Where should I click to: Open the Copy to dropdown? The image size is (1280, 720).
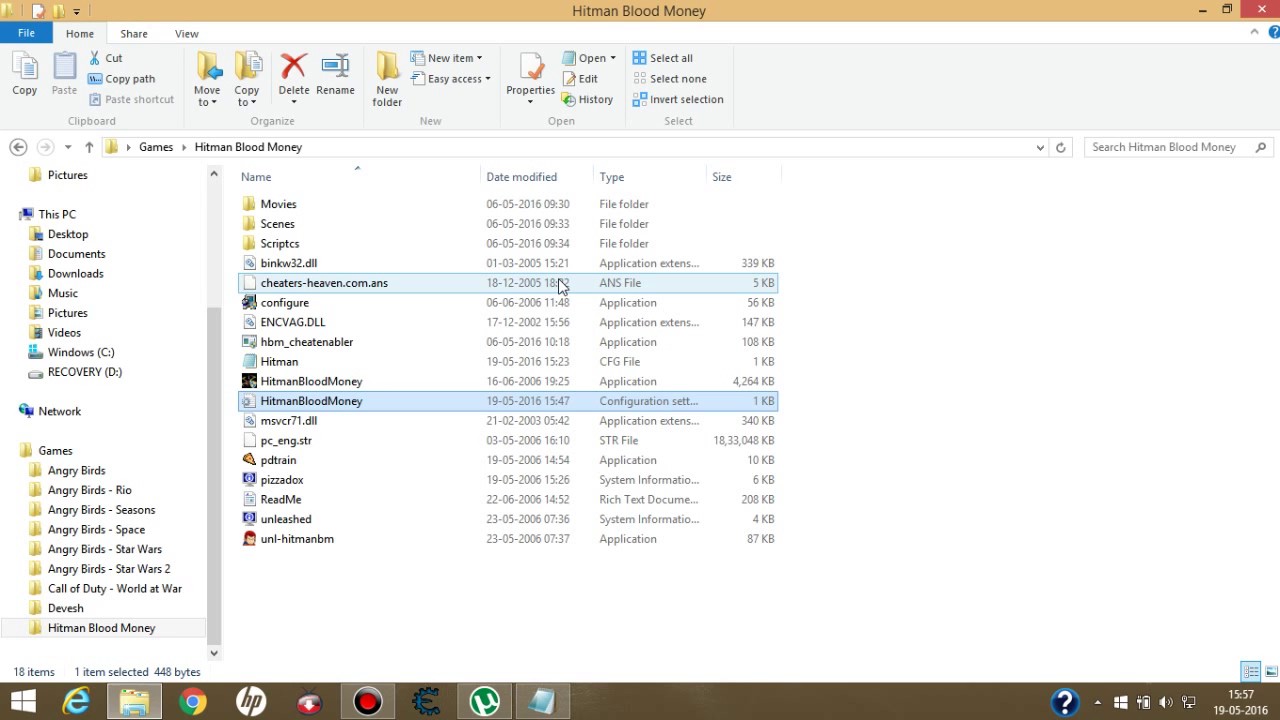click(247, 78)
